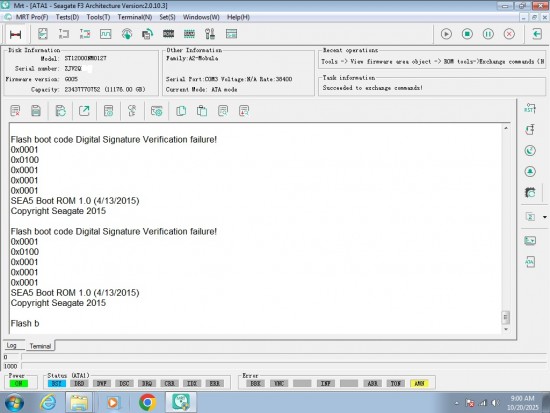Click the green Power ON indicator
The width and height of the screenshot is (550, 413).
coord(19,384)
